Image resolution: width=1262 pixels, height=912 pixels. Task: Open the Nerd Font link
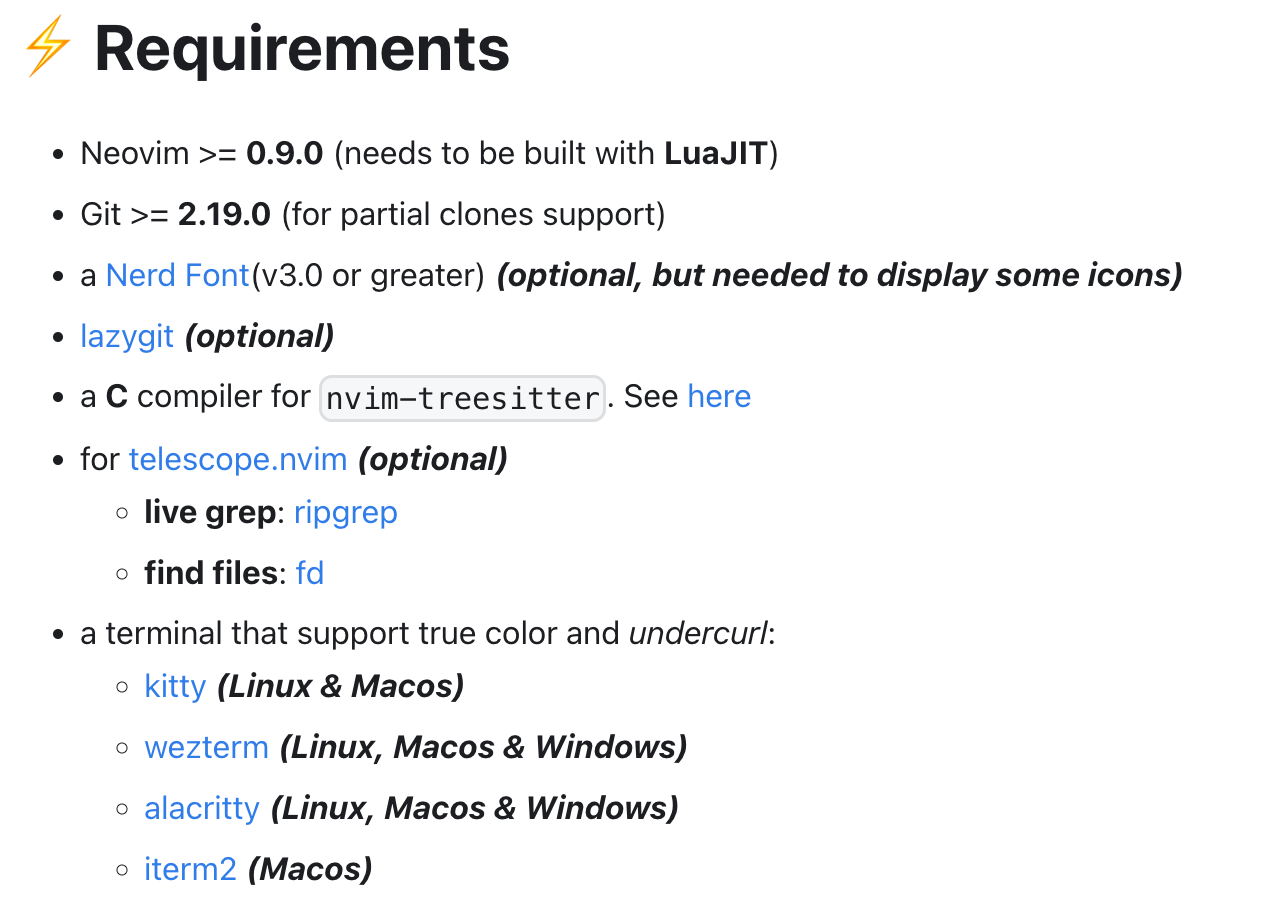178,275
